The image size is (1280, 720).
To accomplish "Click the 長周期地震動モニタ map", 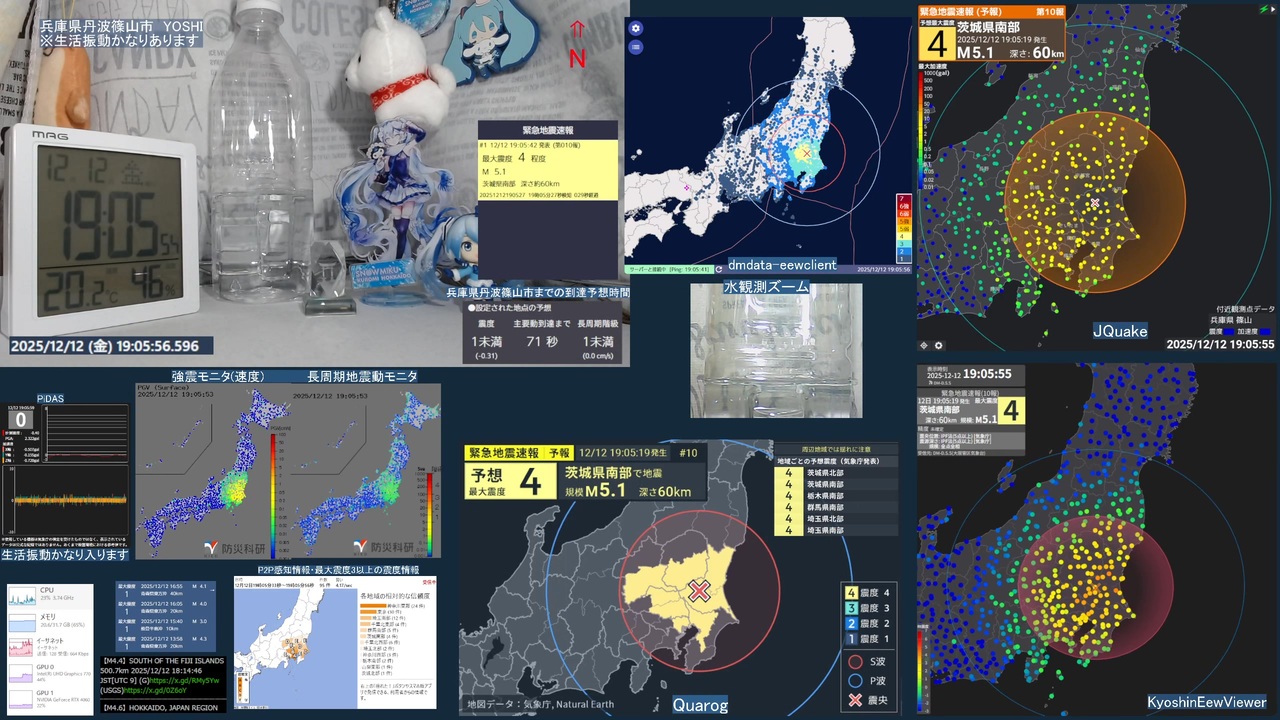I will pyautogui.click(x=364, y=470).
